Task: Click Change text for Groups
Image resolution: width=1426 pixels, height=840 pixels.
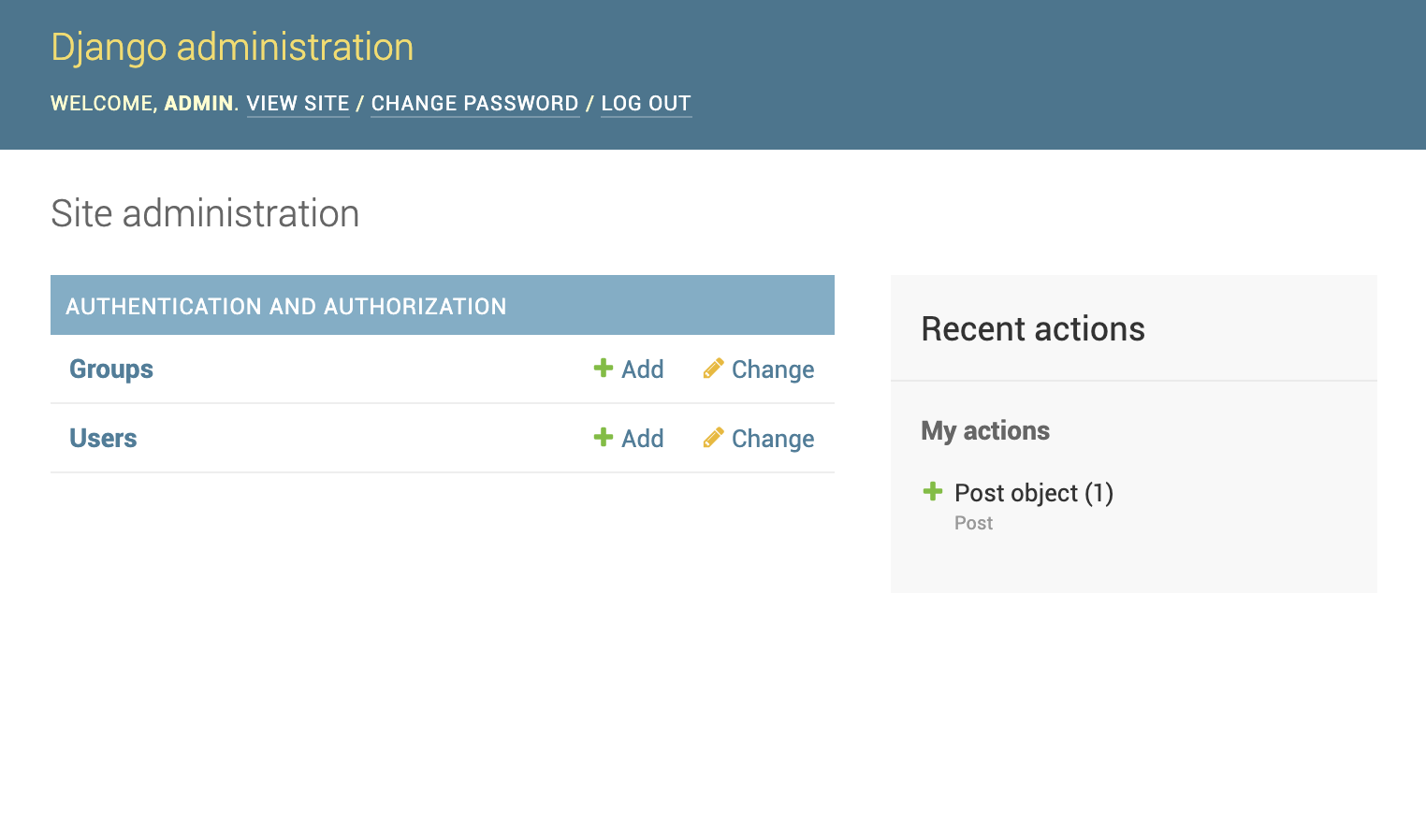Action: coord(773,369)
